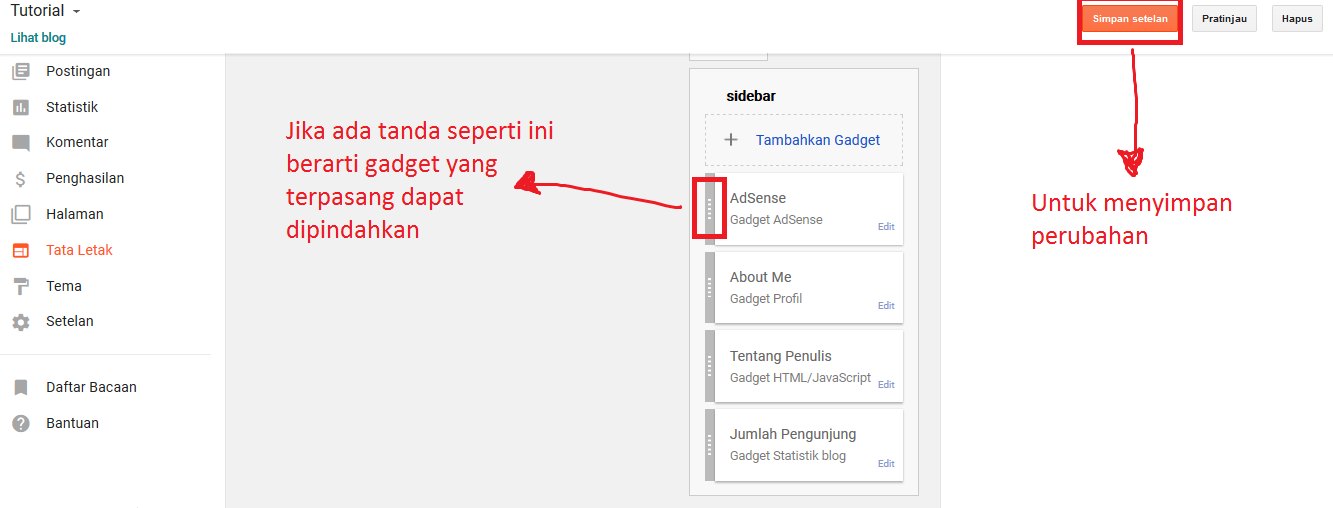Open the Lihat blog link
This screenshot has width=1333, height=508.
click(38, 38)
